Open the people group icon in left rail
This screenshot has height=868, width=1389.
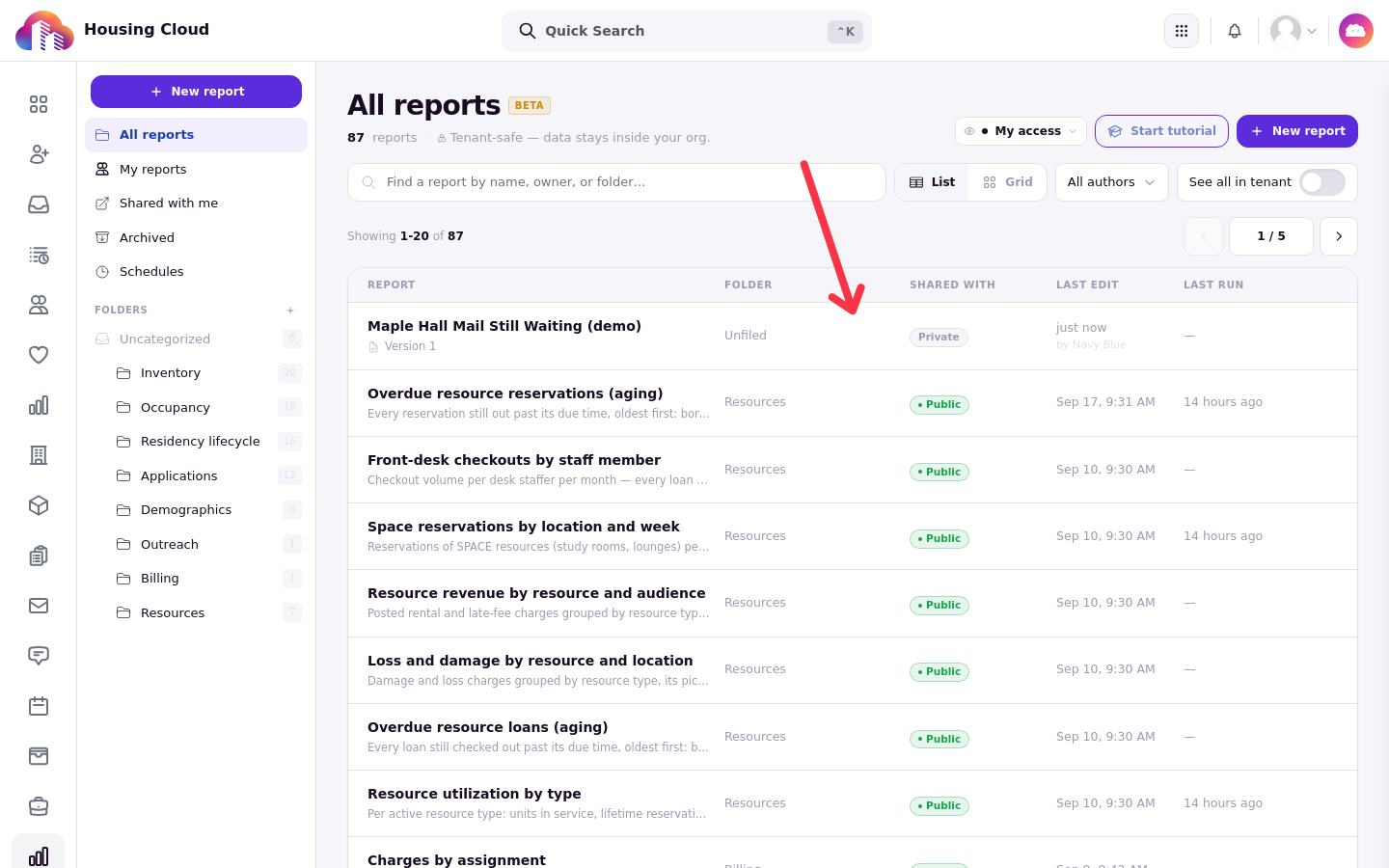39,305
